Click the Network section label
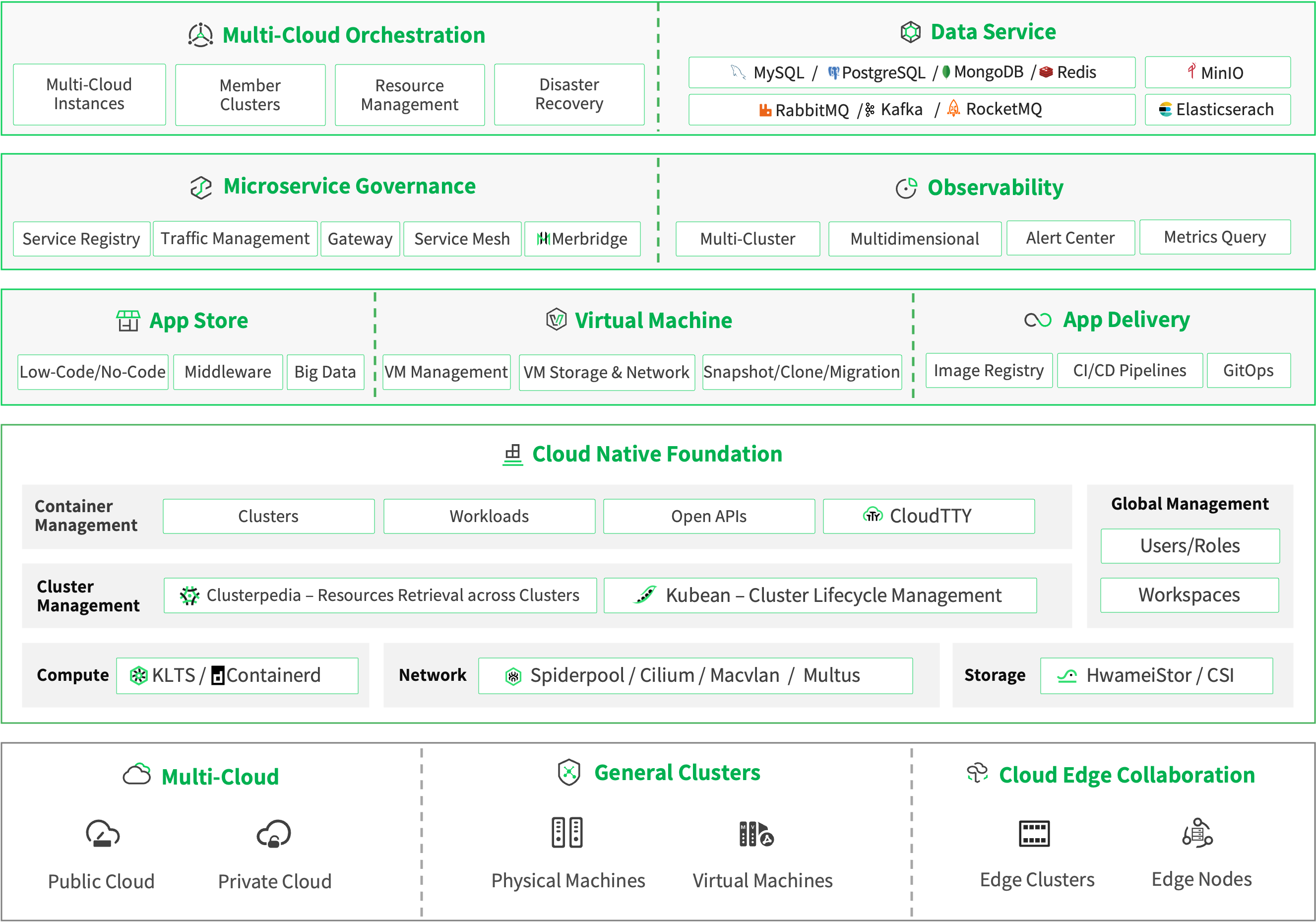Screen dimensions: 1316x923 (433, 675)
